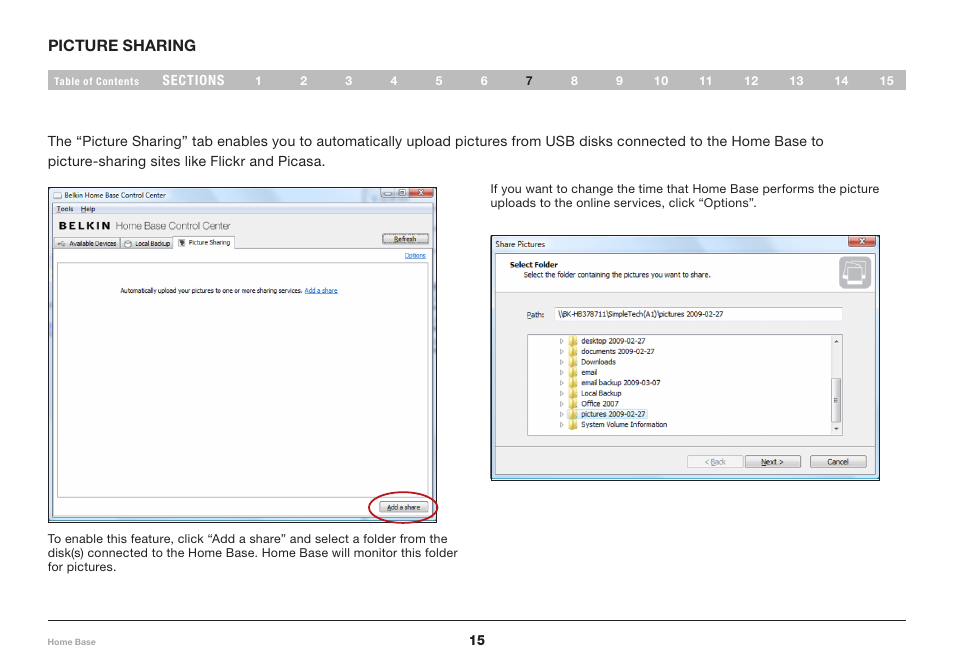
Task: Click Cancel in Share Pictures dialog
Action: 838,462
